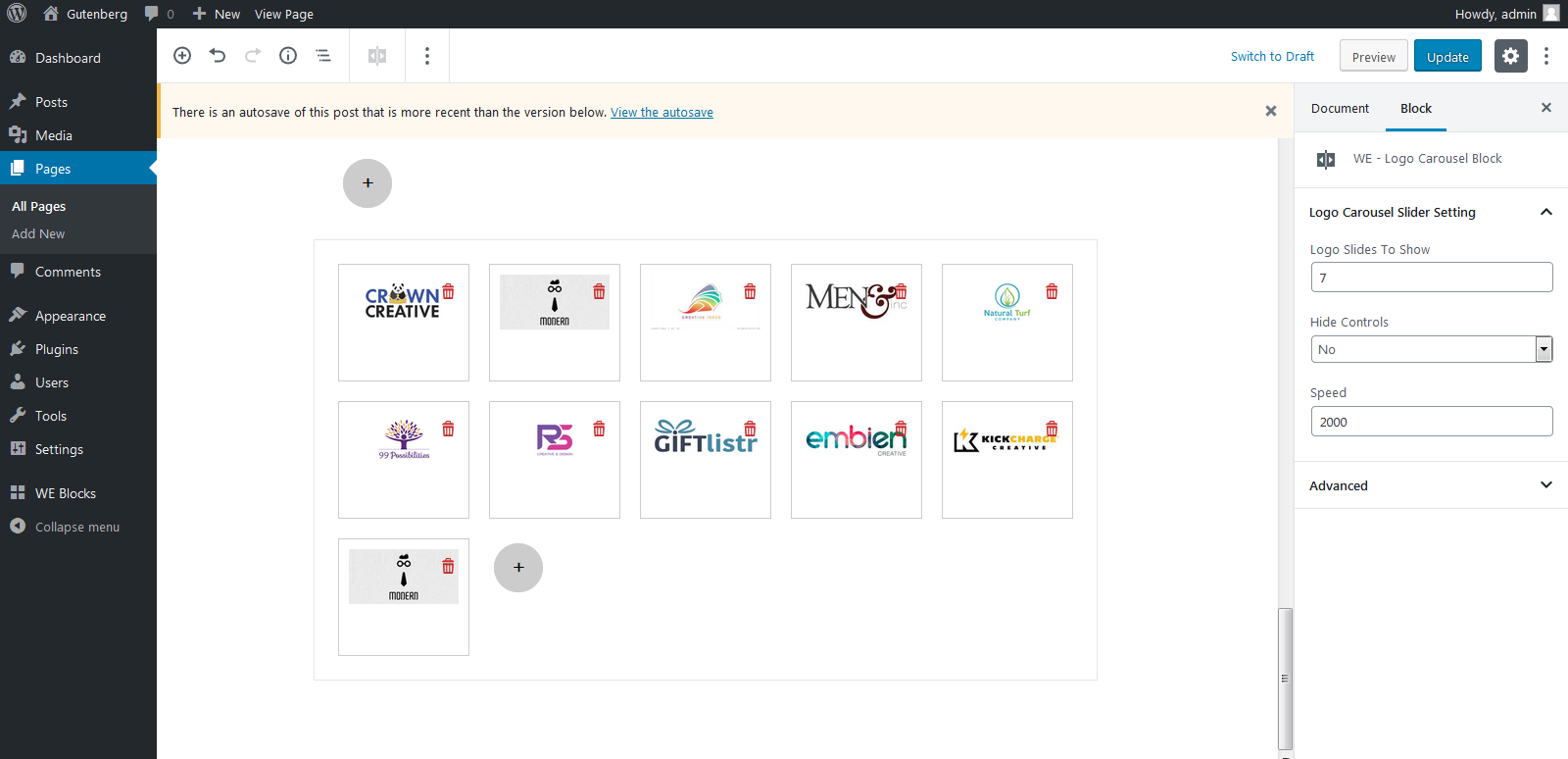Image resolution: width=1568 pixels, height=759 pixels.
Task: Click All Pages submenu item
Action: 38,206
